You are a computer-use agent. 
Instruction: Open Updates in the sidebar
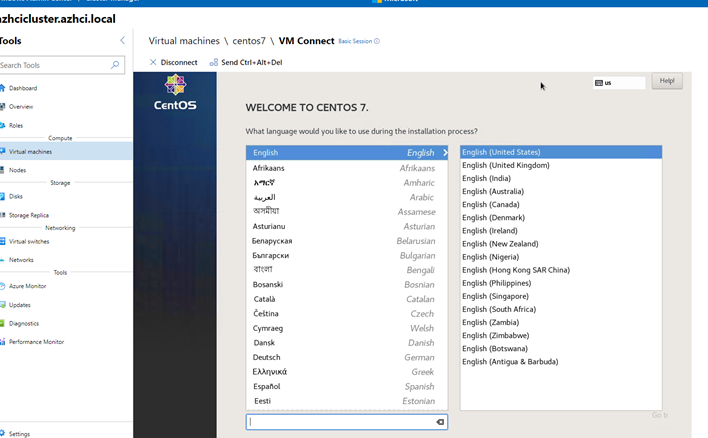20,305
